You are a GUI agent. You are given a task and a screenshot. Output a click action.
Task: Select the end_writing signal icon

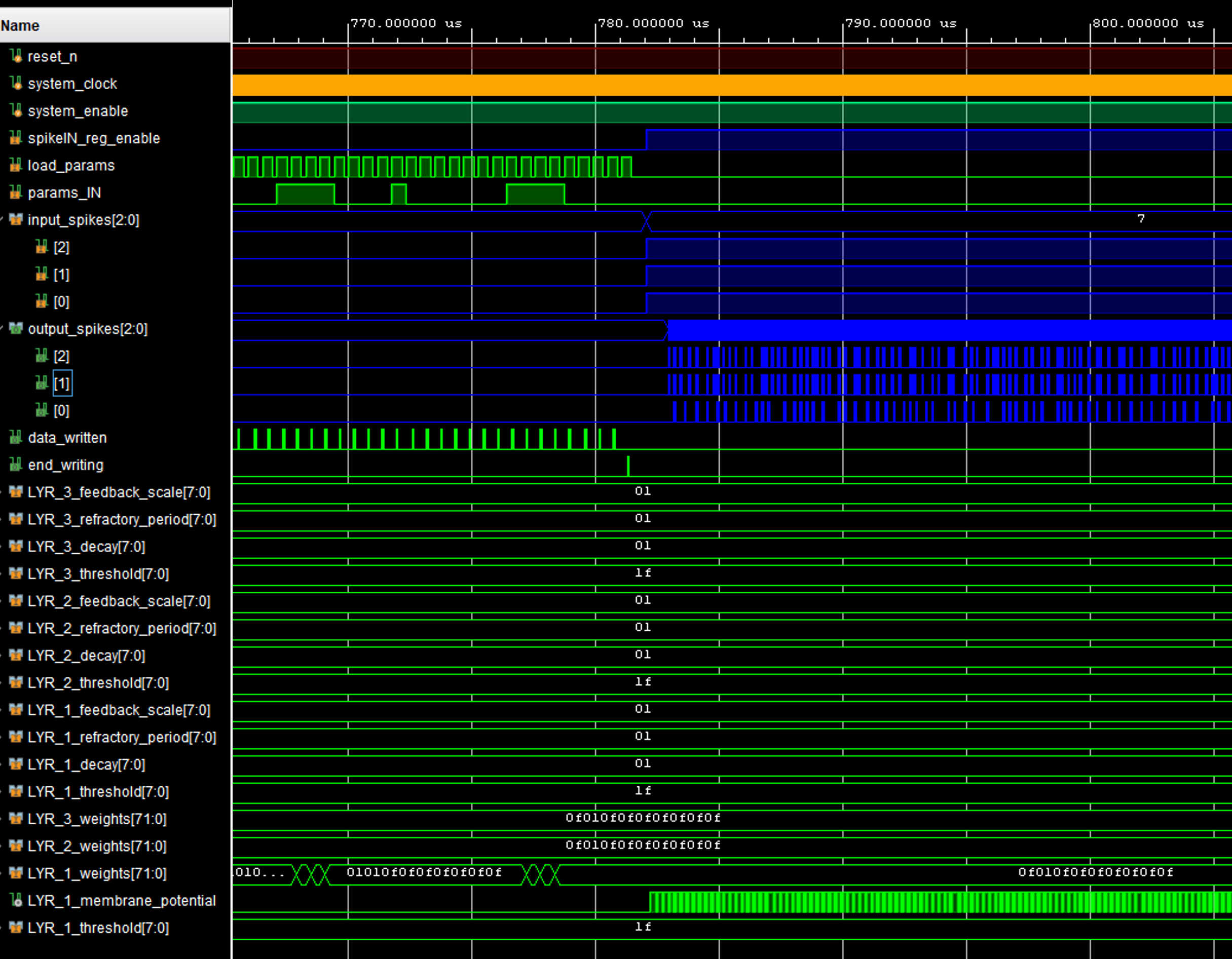[16, 465]
